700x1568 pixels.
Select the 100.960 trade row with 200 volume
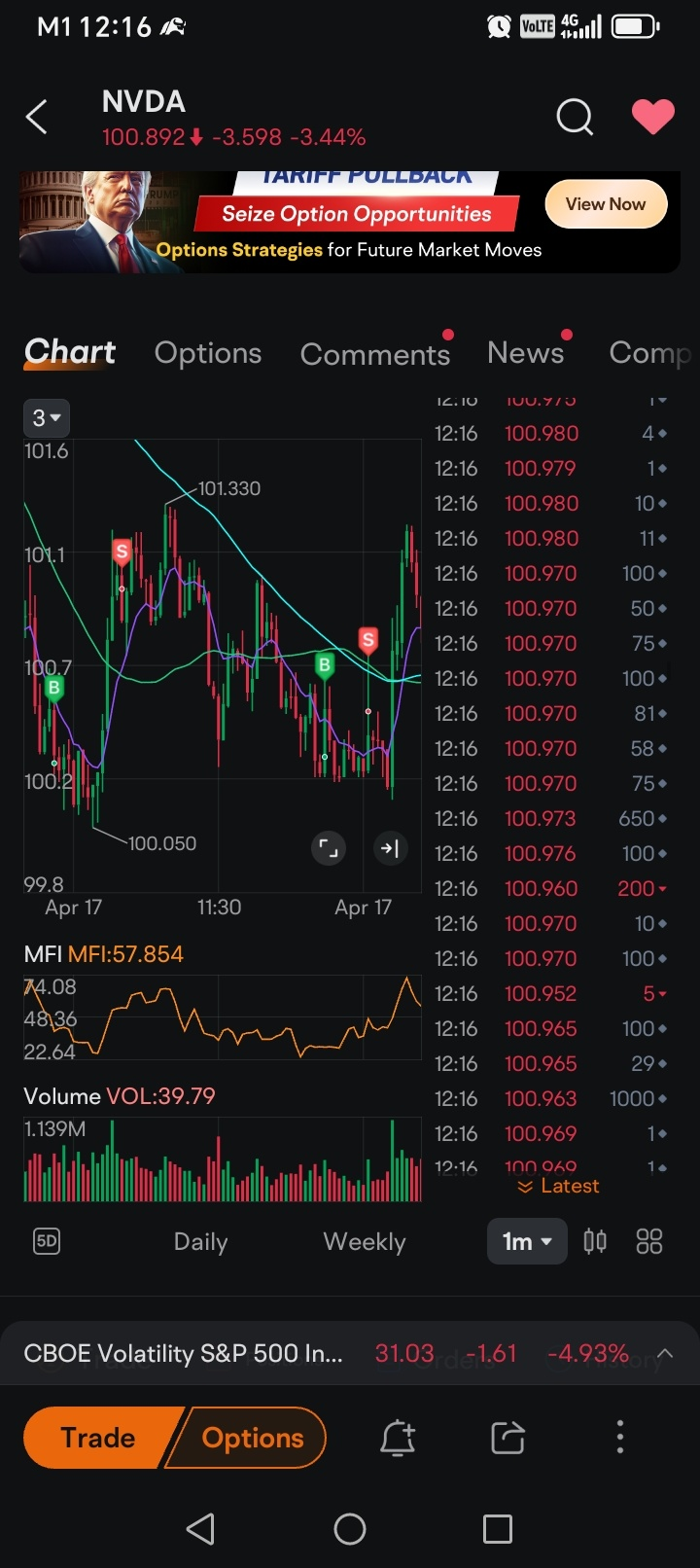[x=551, y=888]
